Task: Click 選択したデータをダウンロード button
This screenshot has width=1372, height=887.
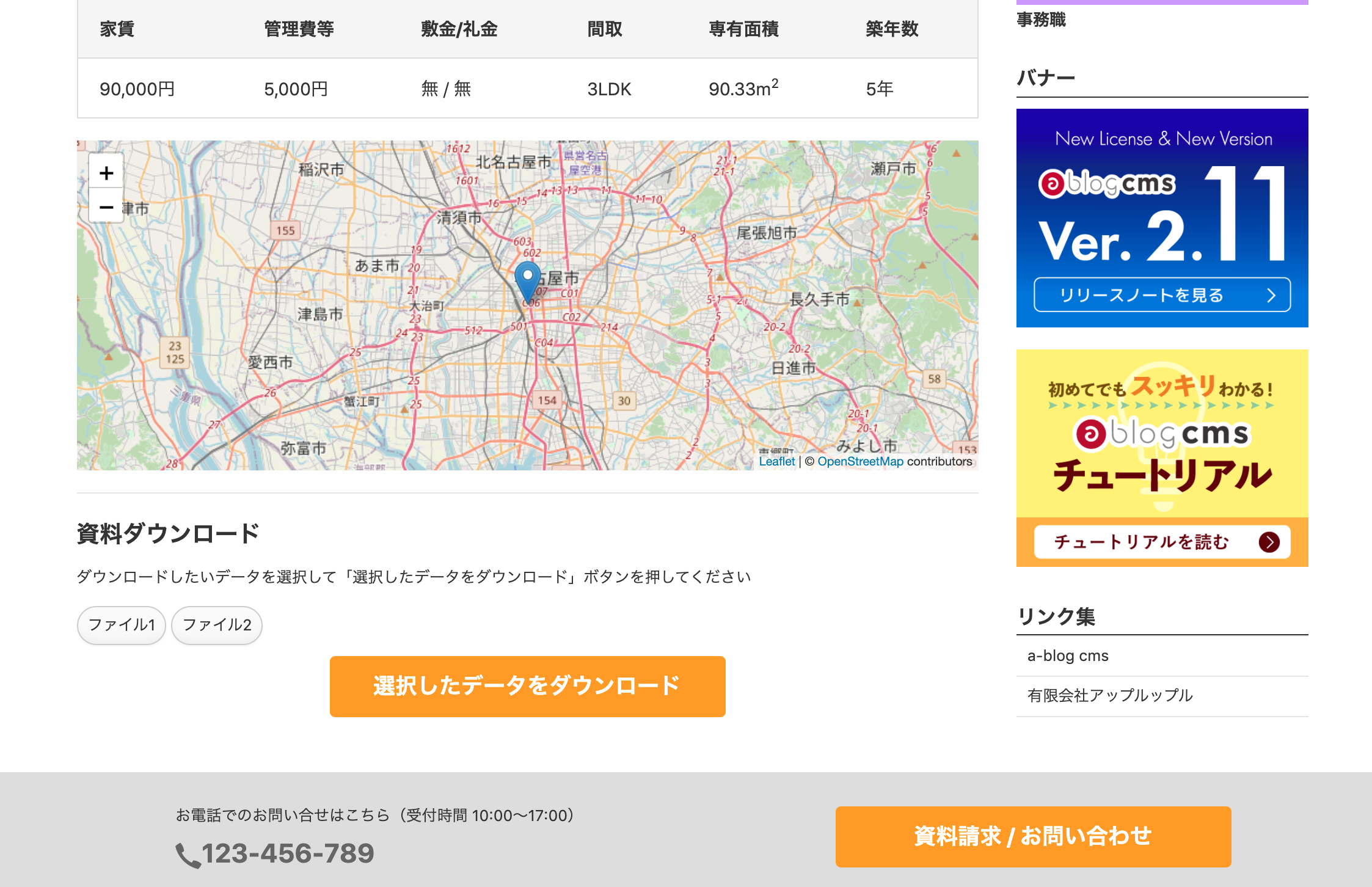Action: click(x=528, y=686)
